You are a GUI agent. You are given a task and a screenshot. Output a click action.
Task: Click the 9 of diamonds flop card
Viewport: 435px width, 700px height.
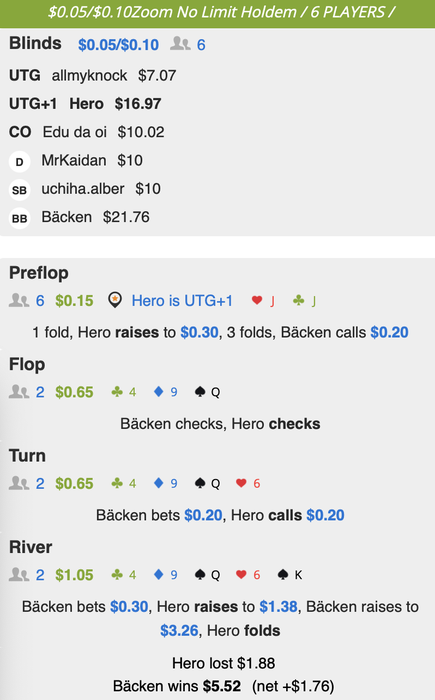point(166,392)
